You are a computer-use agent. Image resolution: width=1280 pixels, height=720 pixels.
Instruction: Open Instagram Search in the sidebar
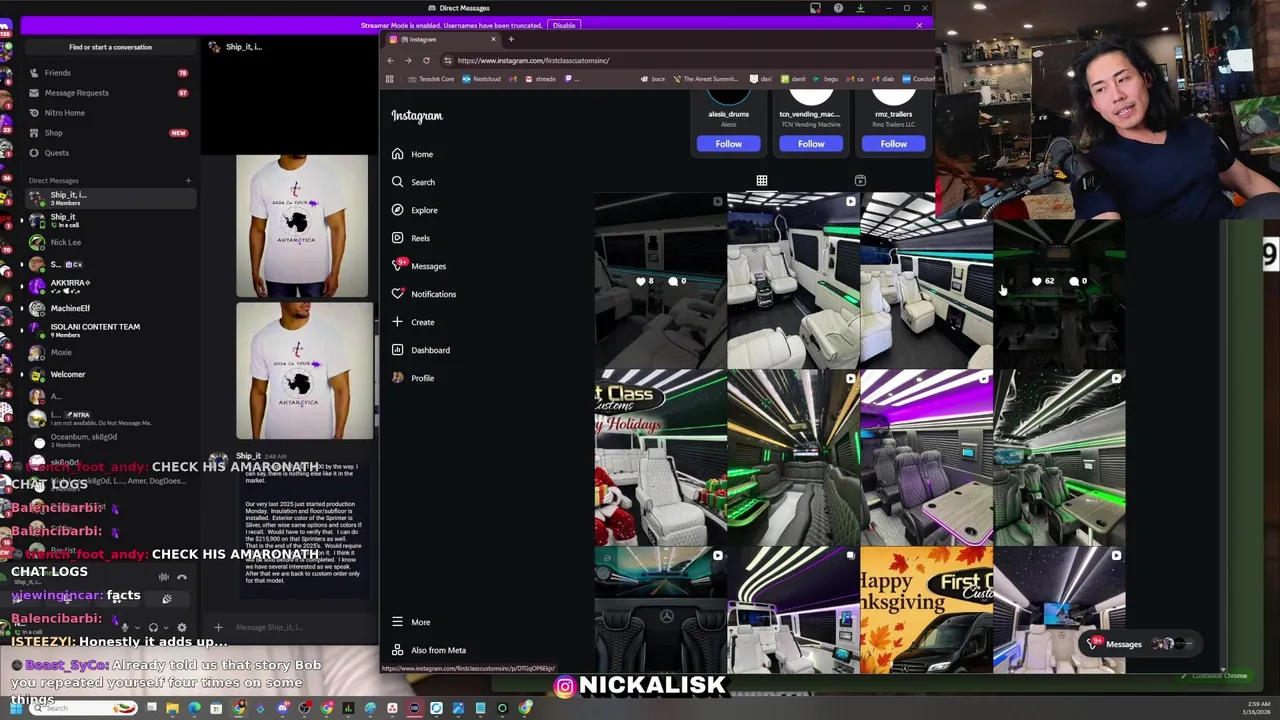pos(414,182)
